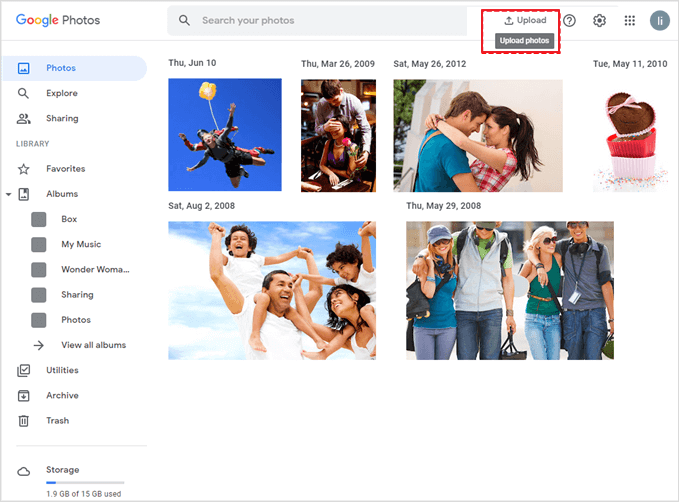
Task: Open the Help question mark icon
Action: click(x=569, y=21)
